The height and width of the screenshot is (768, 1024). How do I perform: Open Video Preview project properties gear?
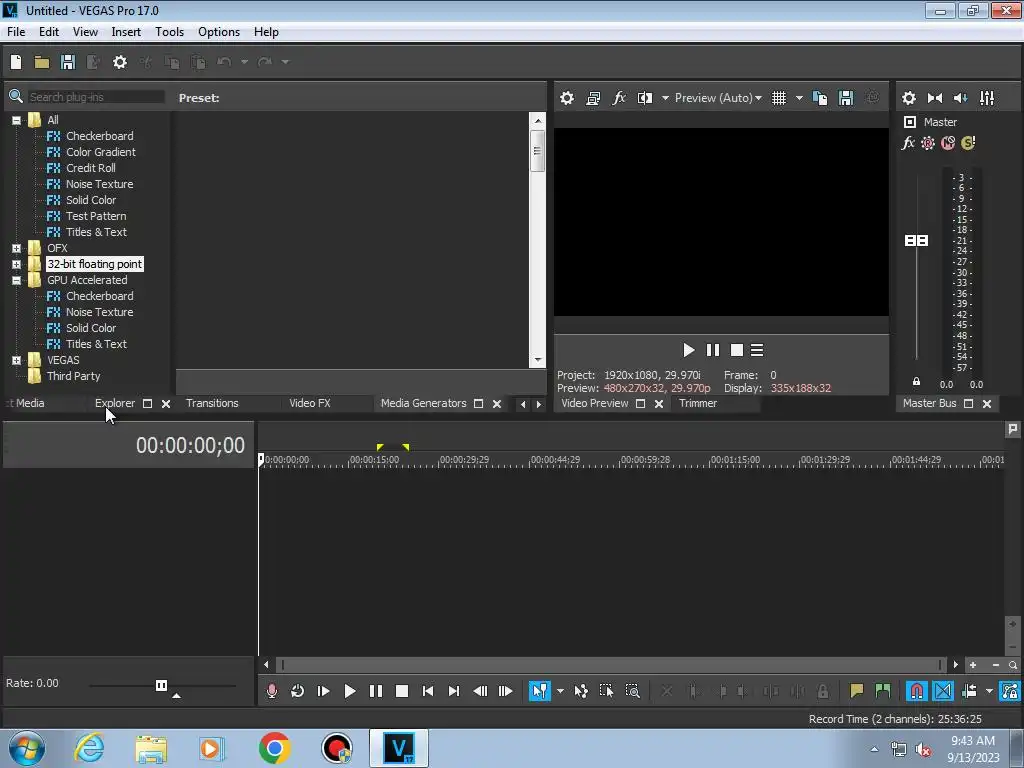pos(567,98)
